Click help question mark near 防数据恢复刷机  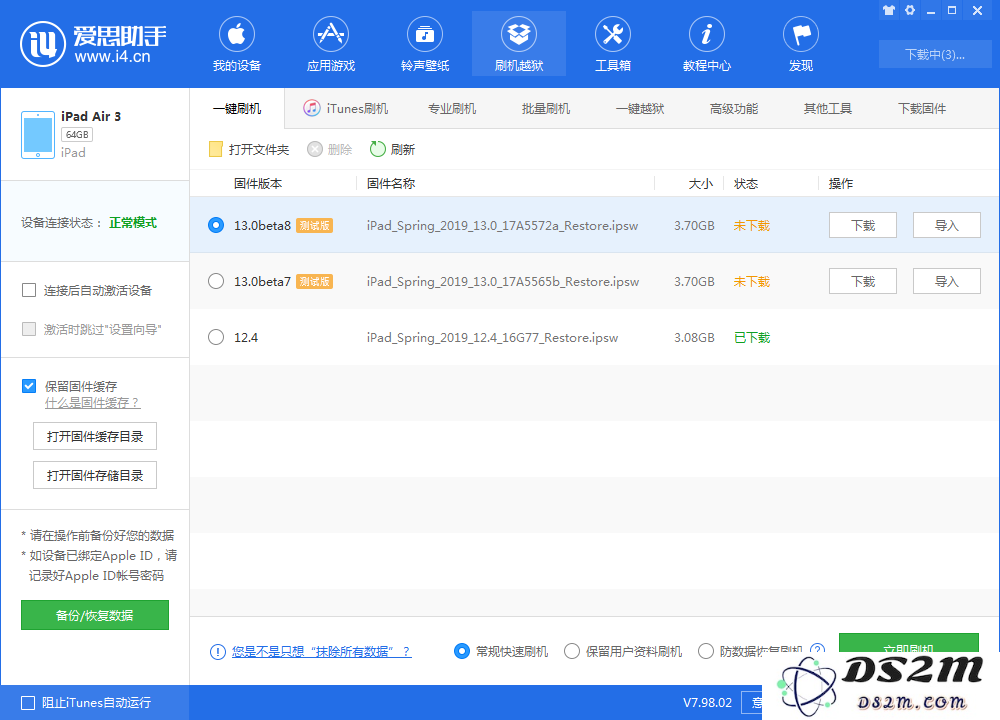click(818, 649)
